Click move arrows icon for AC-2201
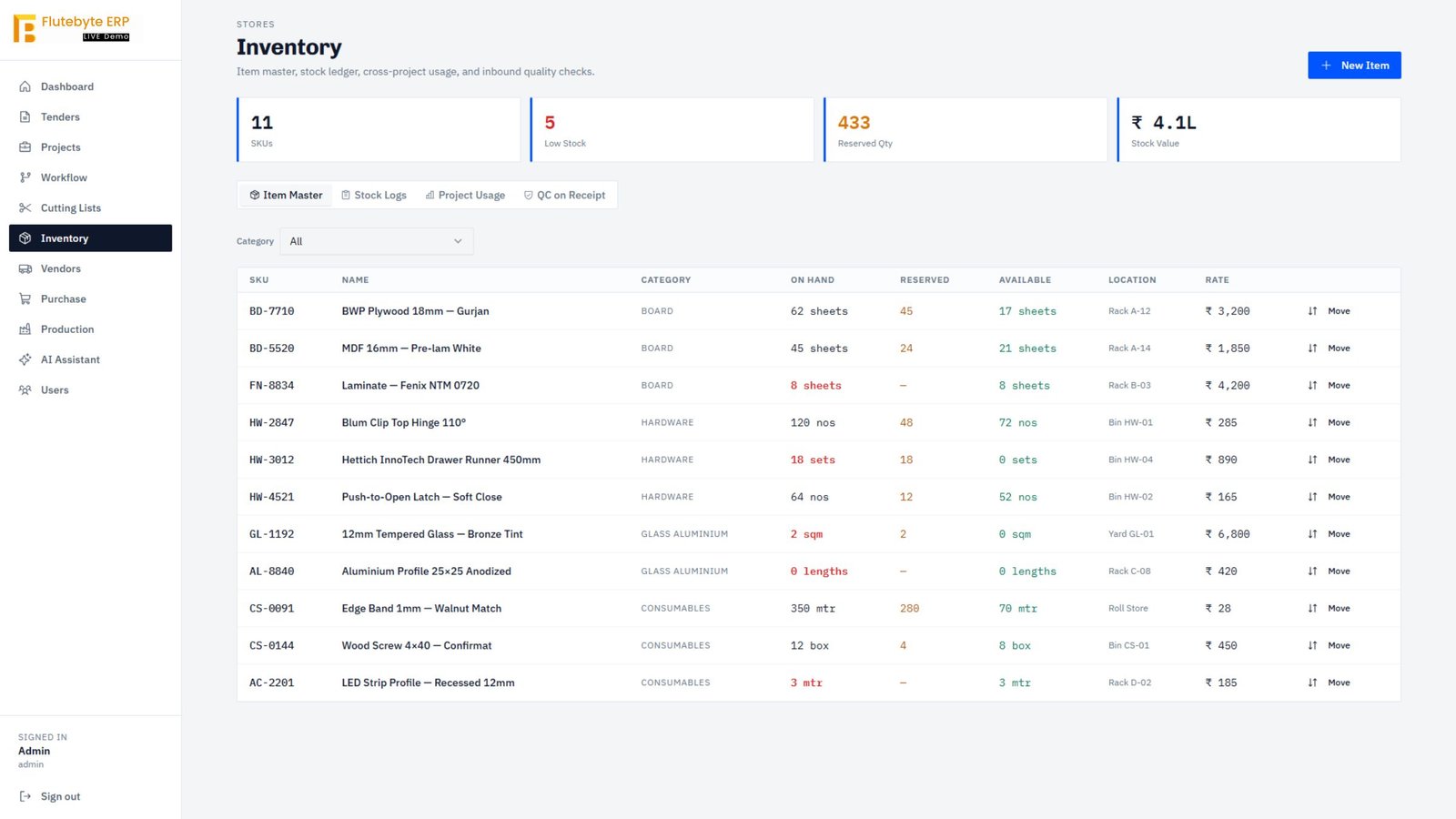1456x819 pixels. (1312, 682)
